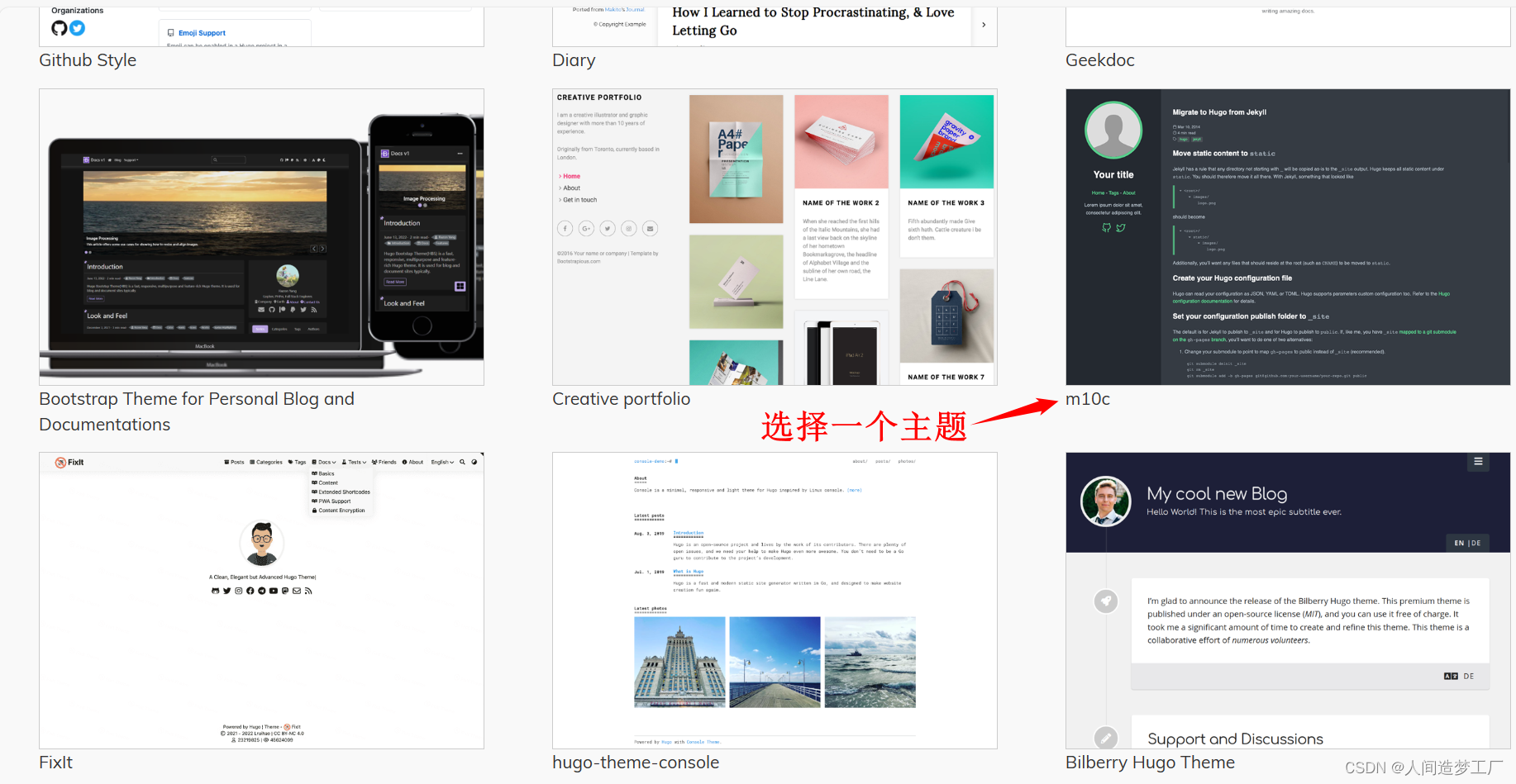Click Google Plus icon in Creative portfolio

(x=586, y=229)
